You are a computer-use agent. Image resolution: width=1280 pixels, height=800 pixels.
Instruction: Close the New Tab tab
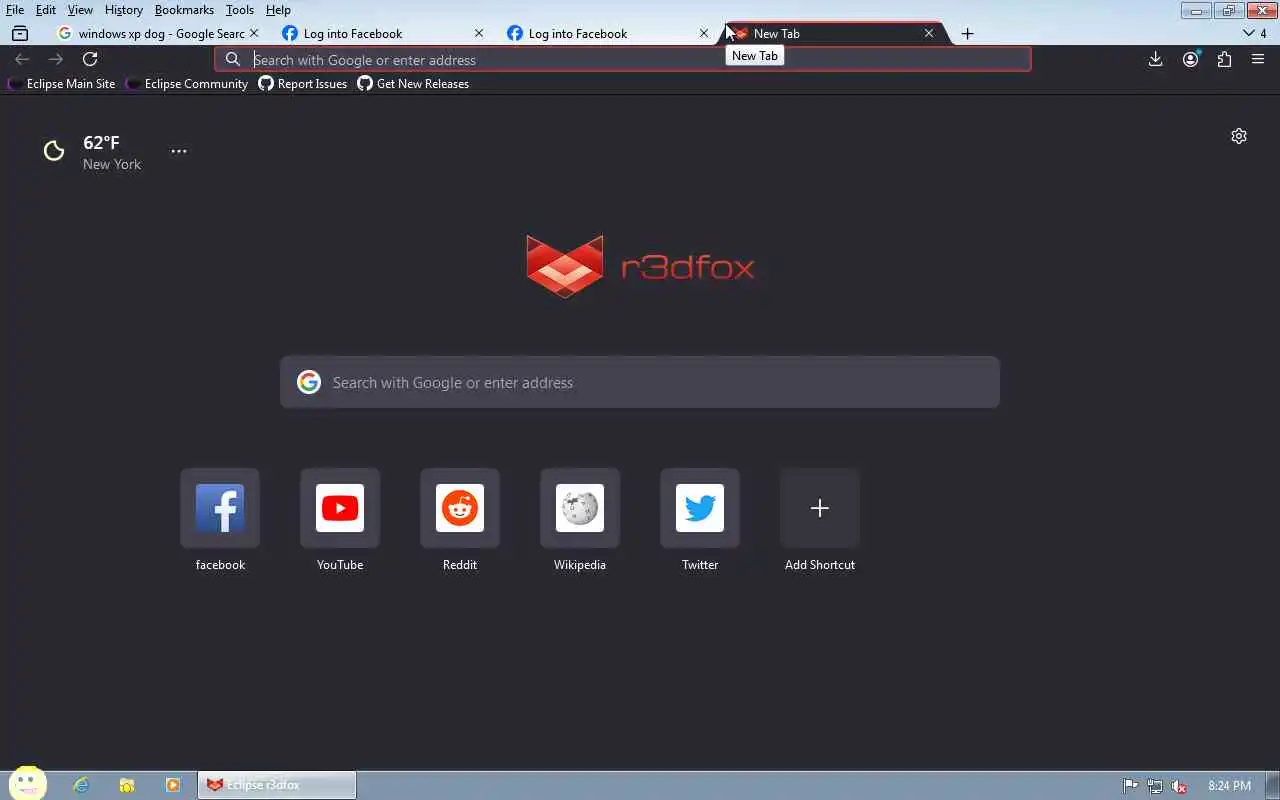pos(929,33)
